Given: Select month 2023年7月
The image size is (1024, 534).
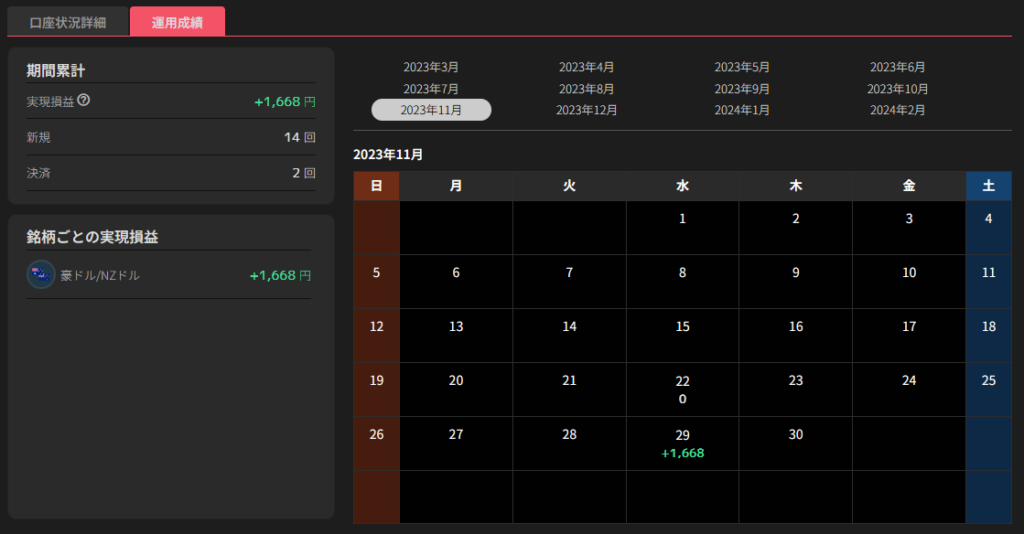Looking at the screenshot, I should 431,89.
